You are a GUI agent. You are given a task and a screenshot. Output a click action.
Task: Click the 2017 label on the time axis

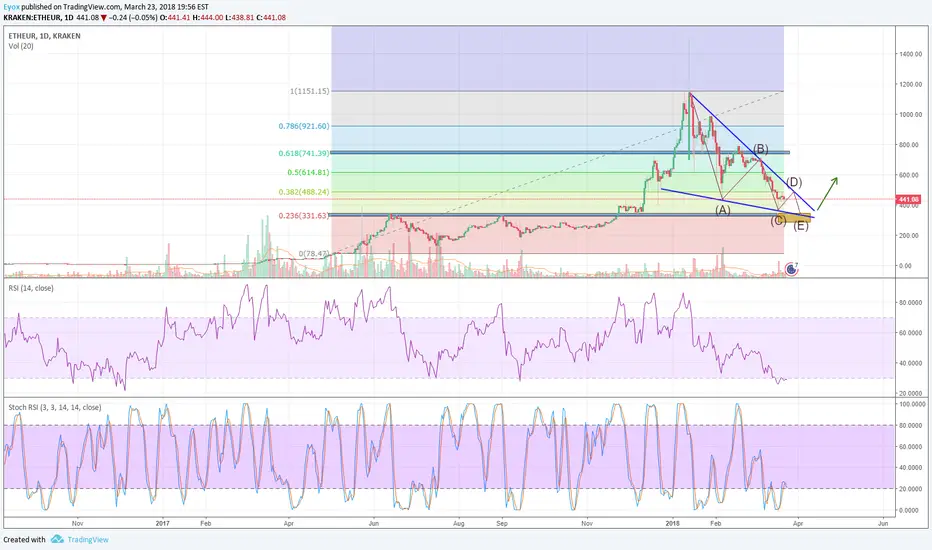click(x=162, y=524)
